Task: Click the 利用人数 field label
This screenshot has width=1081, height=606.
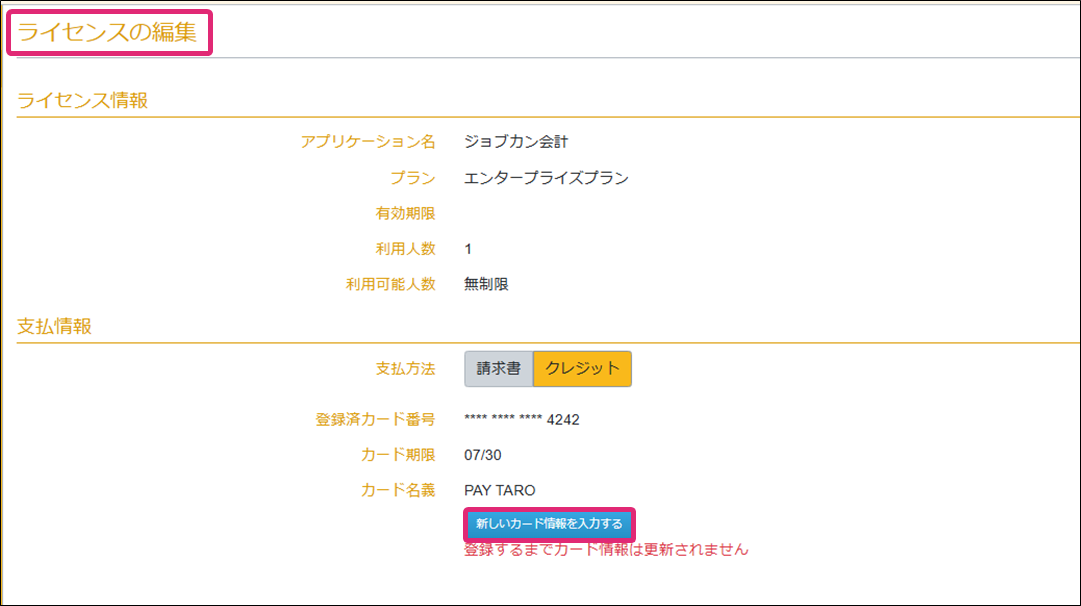Action: point(405,248)
